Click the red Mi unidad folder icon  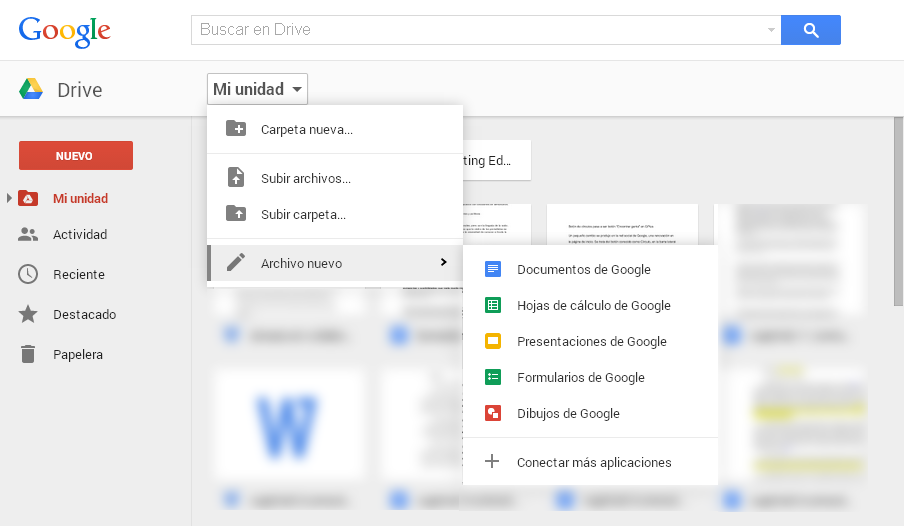pyautogui.click(x=28, y=198)
